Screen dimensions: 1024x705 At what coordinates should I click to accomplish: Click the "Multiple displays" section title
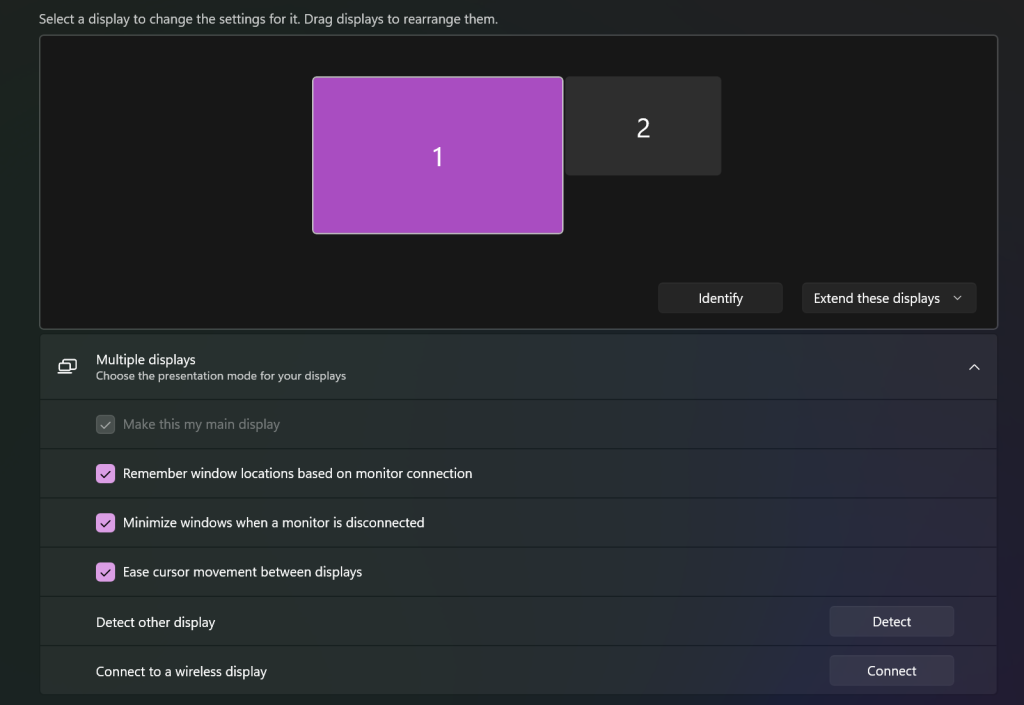[146, 359]
